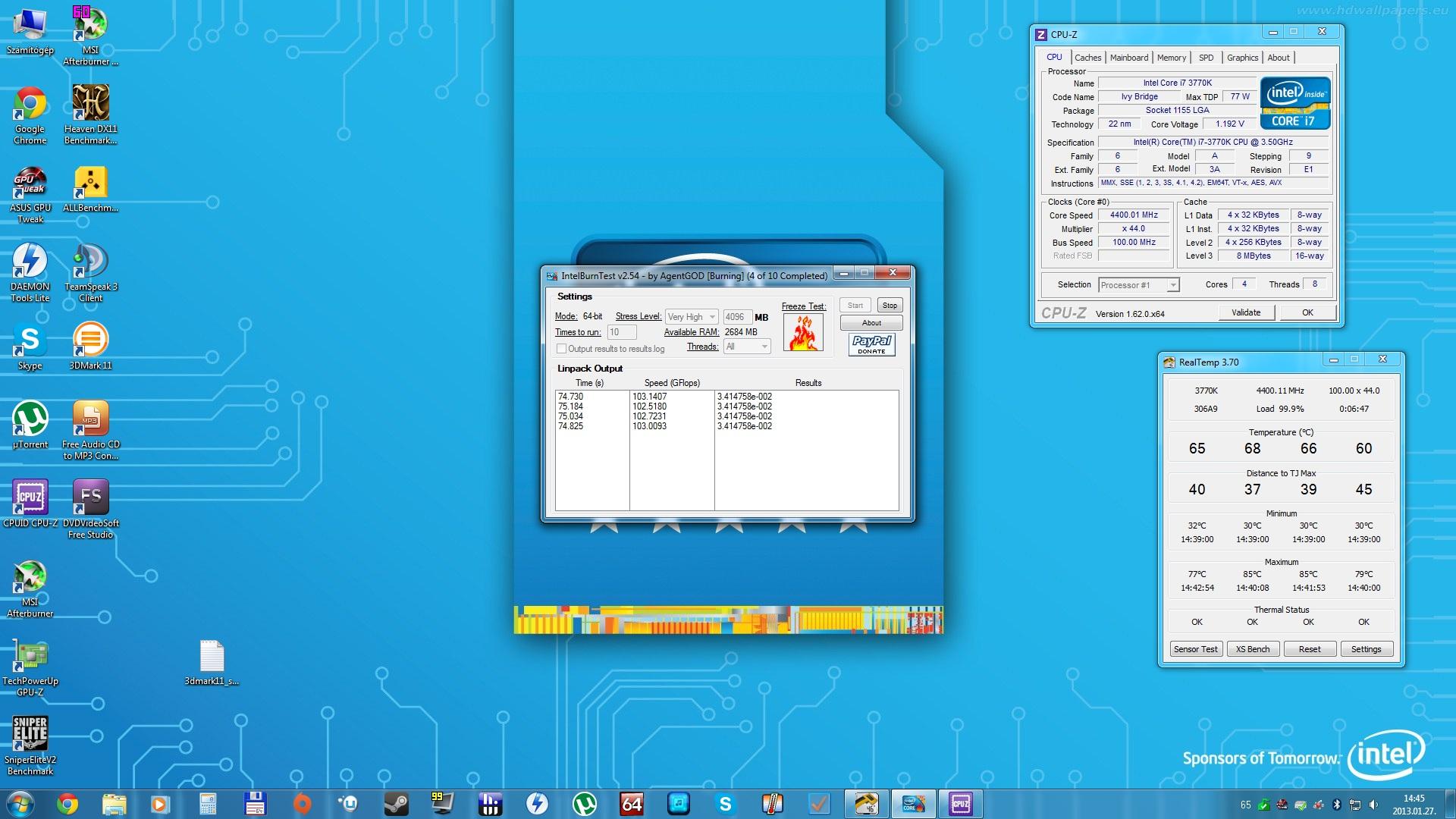
Task: Launch DAEMON Tools Lite from the desktop
Action: [30, 273]
